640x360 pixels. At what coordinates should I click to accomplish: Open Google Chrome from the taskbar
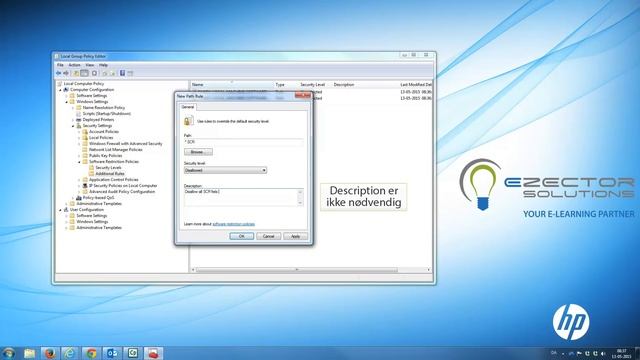[x=91, y=353]
